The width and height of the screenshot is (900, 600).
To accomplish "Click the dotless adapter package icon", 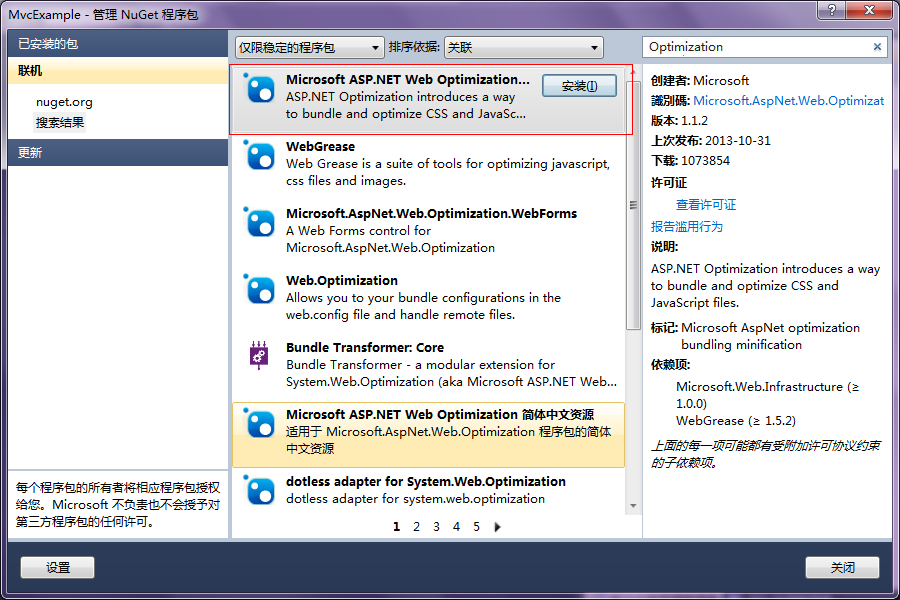I will 259,491.
